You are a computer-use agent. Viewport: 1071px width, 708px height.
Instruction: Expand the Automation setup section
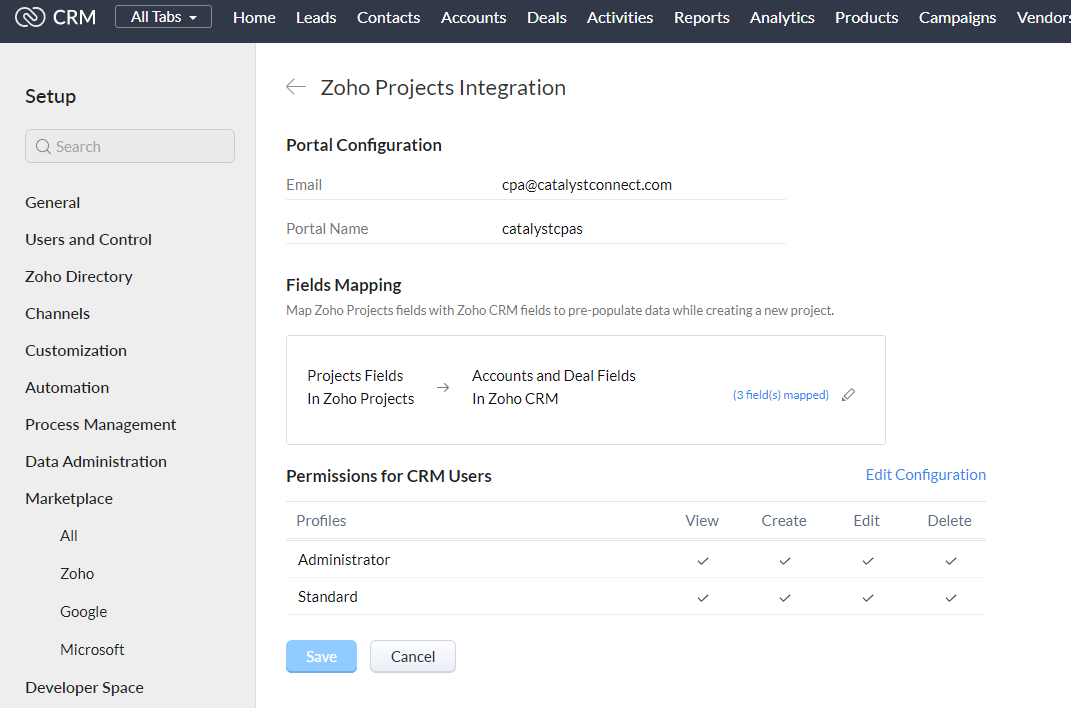67,387
